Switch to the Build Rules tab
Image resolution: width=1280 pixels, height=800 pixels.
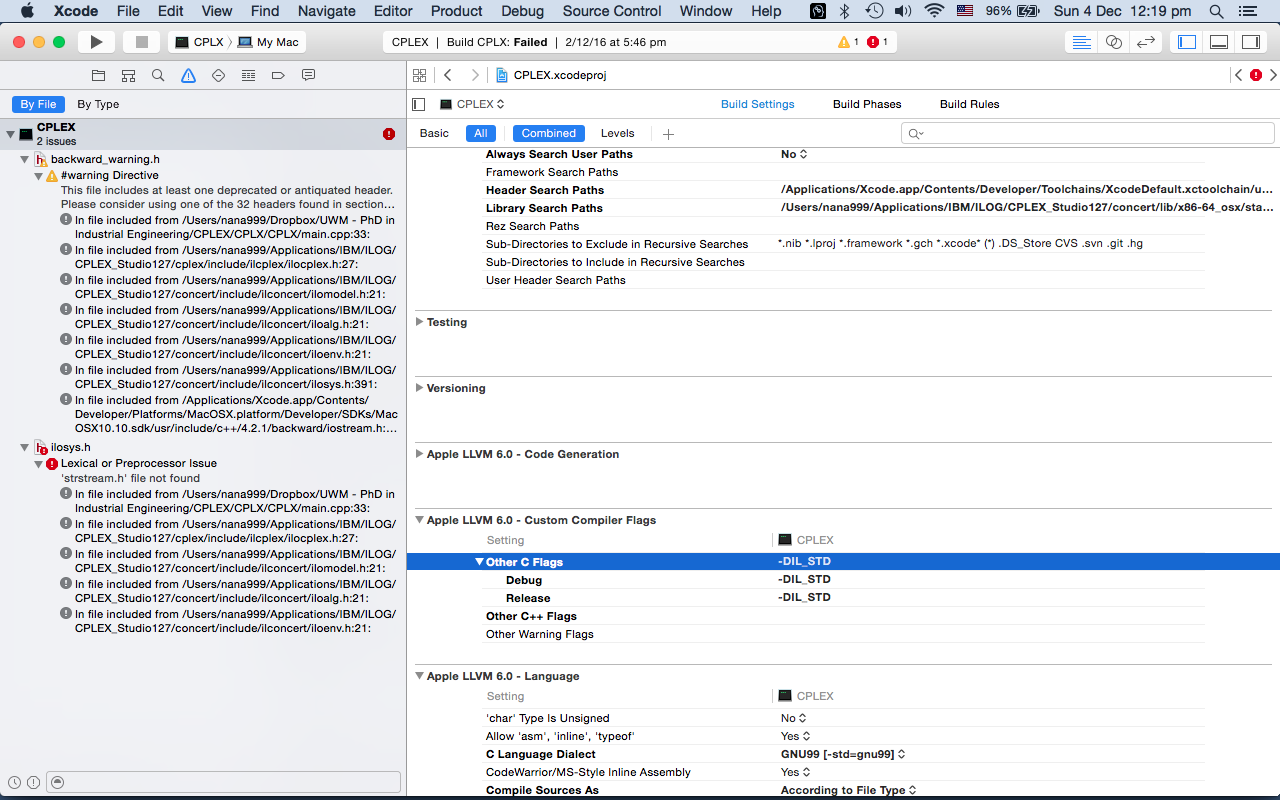tap(969, 104)
